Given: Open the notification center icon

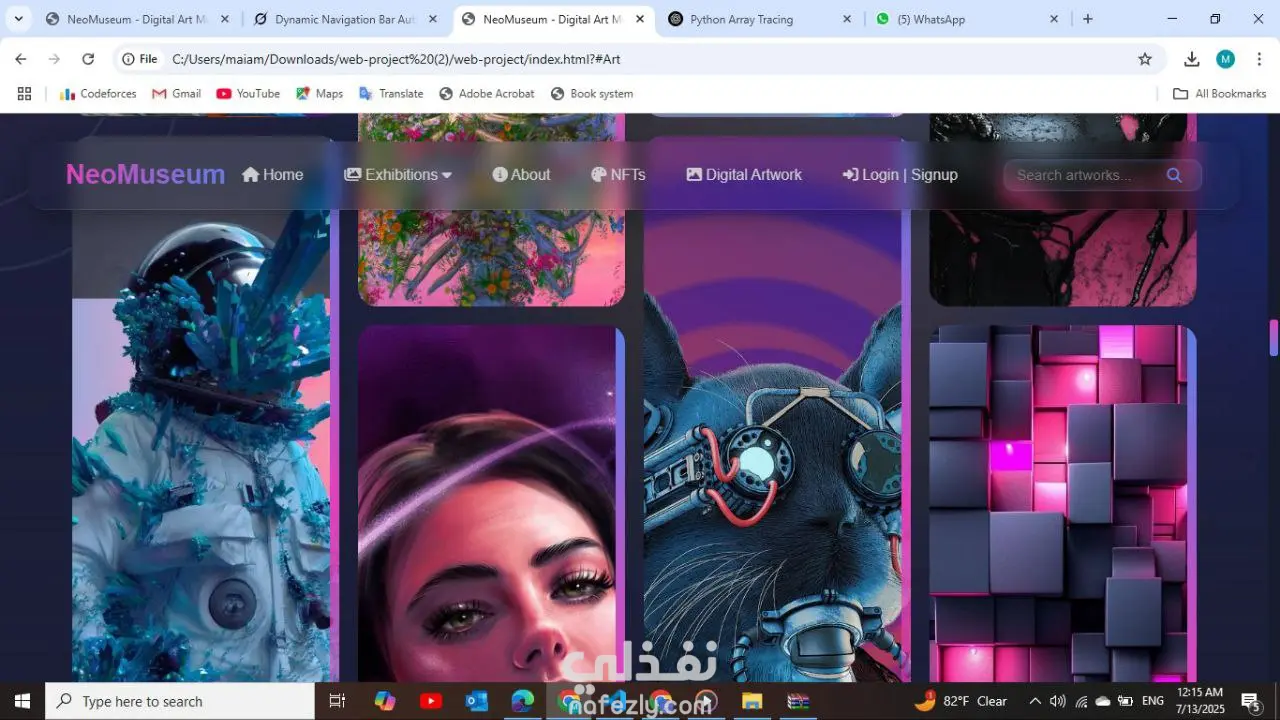Looking at the screenshot, I should click(x=1250, y=701).
